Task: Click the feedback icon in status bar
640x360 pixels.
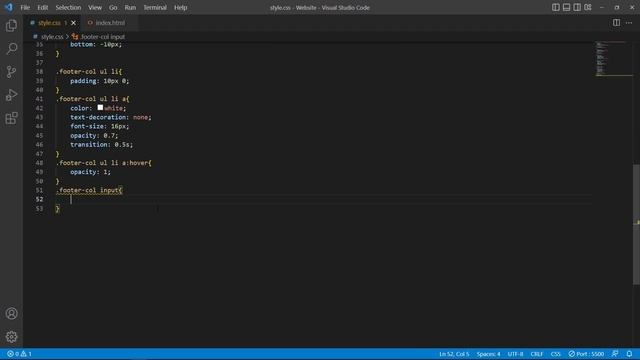Action: [615, 354]
